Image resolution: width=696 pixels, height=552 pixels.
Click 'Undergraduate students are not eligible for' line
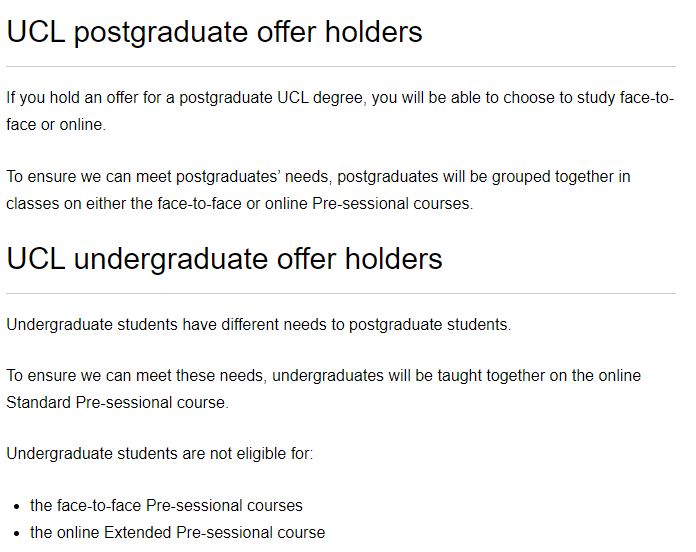[160, 454]
